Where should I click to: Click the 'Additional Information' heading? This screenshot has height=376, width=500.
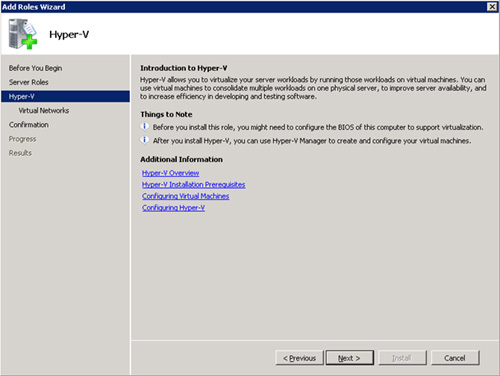click(181, 159)
